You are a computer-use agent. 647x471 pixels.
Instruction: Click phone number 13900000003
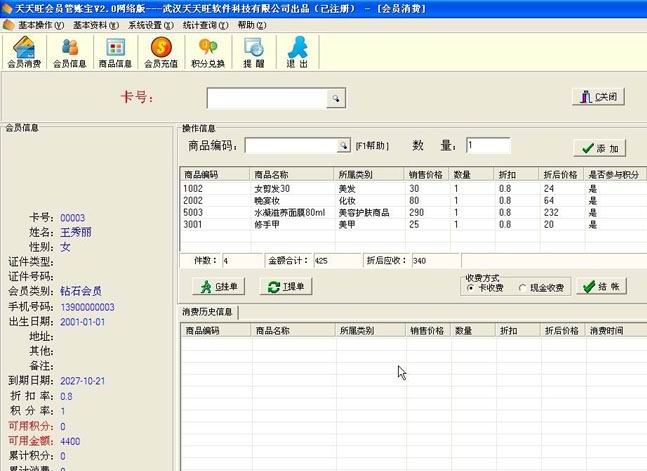[87, 307]
